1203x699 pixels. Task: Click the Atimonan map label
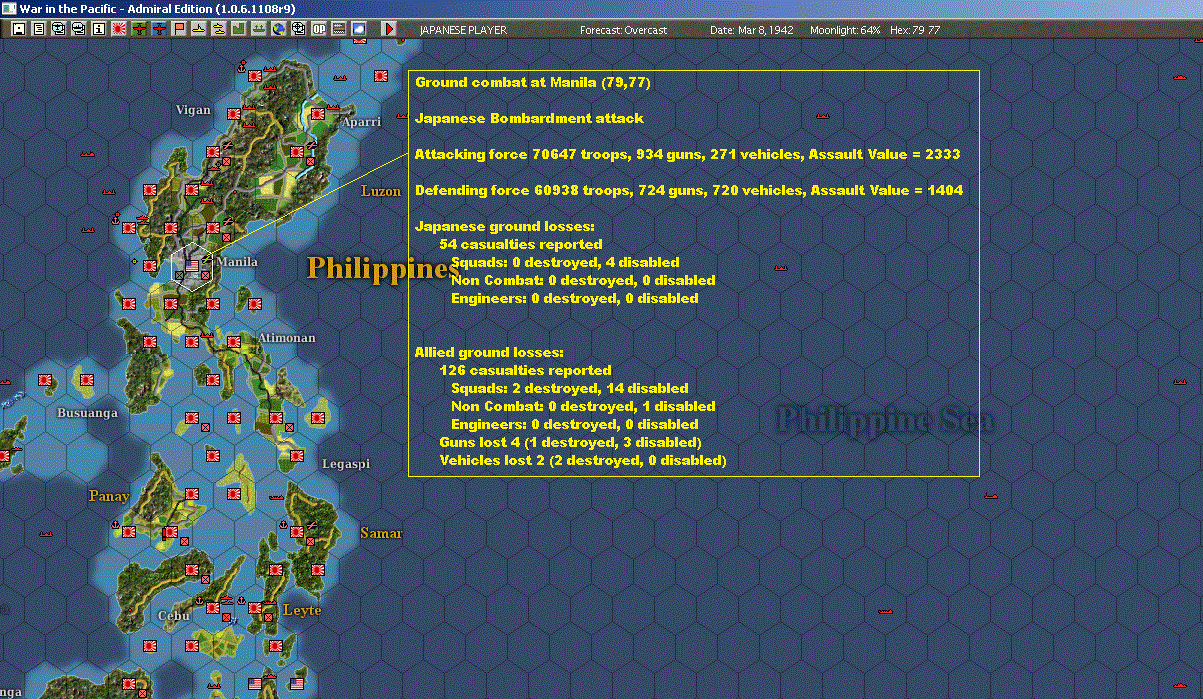(x=287, y=338)
